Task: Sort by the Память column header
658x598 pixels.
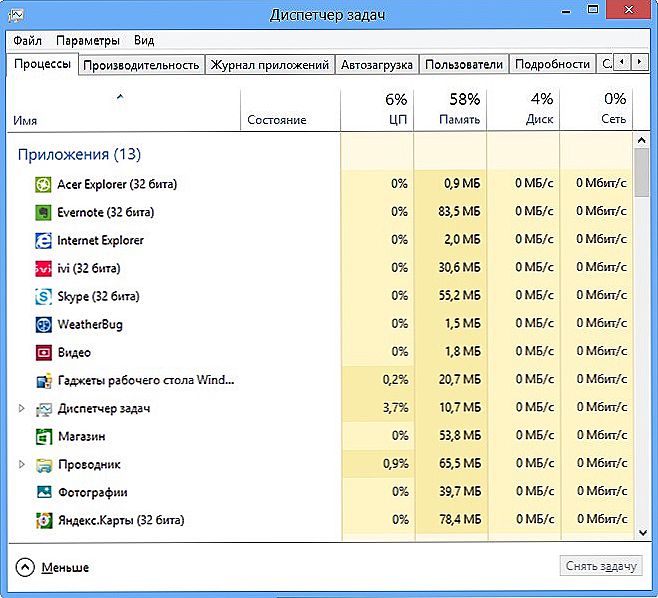Action: 450,109
